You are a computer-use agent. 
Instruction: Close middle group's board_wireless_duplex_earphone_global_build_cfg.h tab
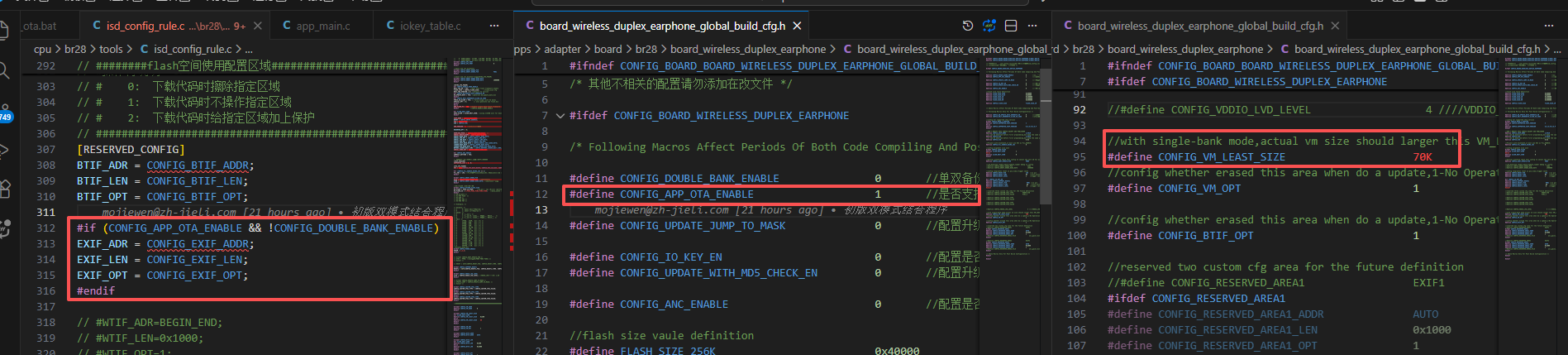click(x=797, y=26)
